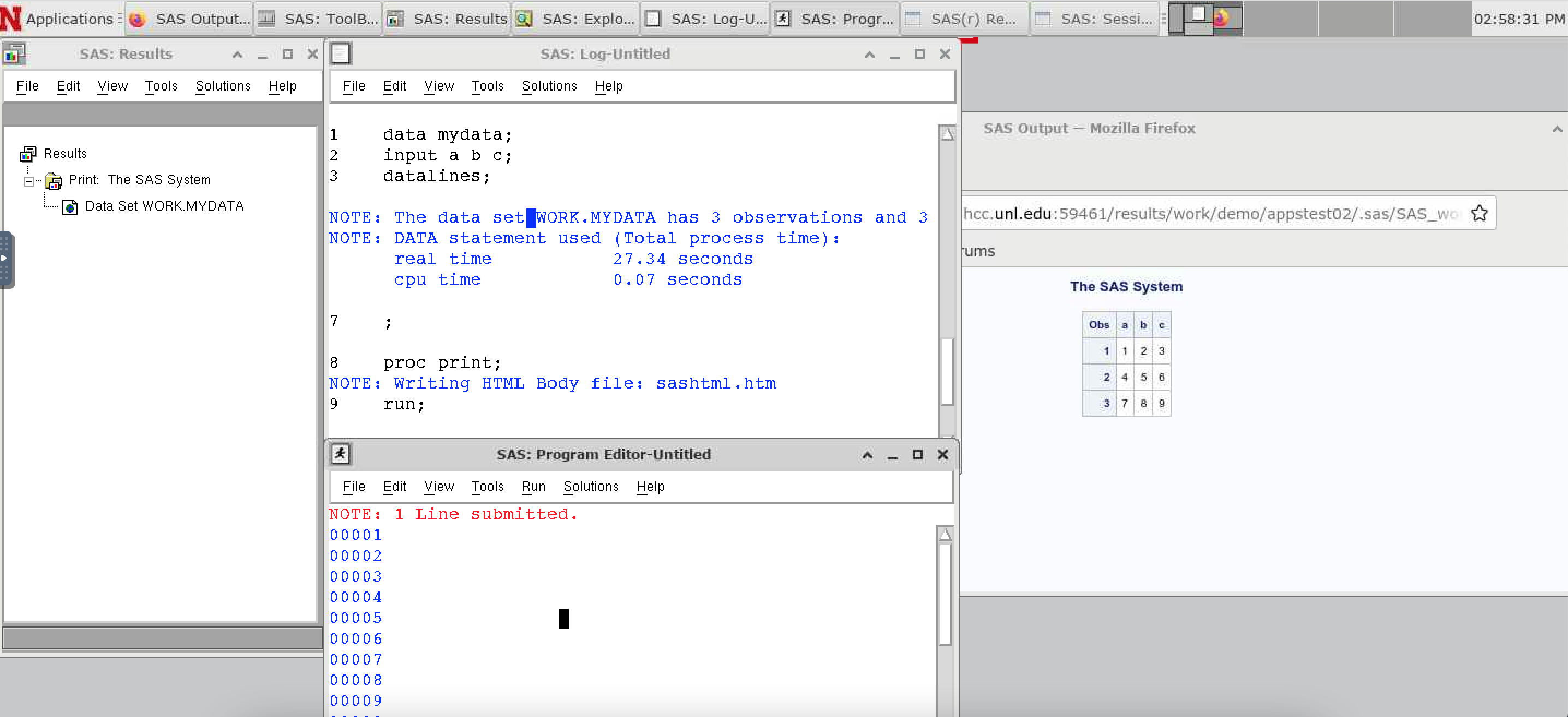The image size is (1568, 717).
Task: Open Run menu in Program Editor
Action: (533, 487)
